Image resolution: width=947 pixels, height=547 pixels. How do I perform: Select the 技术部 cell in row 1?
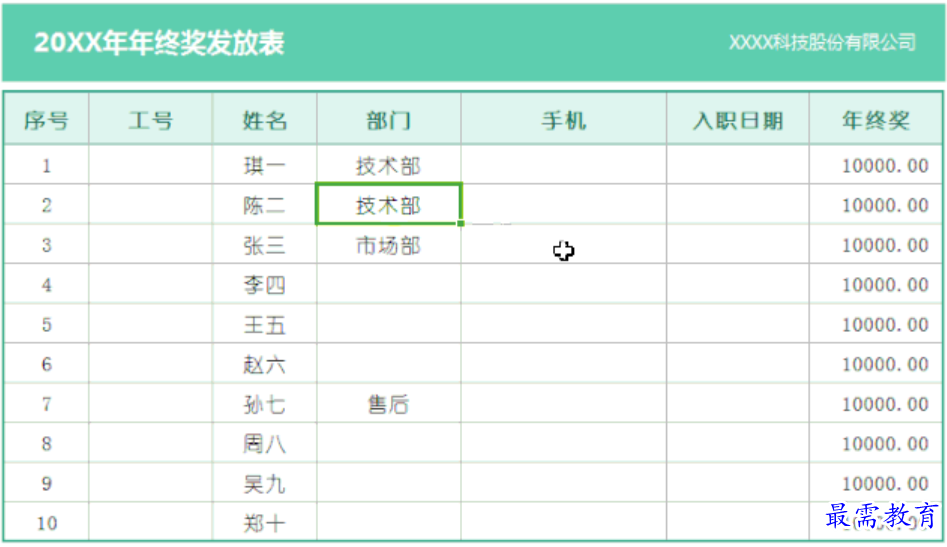tap(388, 164)
